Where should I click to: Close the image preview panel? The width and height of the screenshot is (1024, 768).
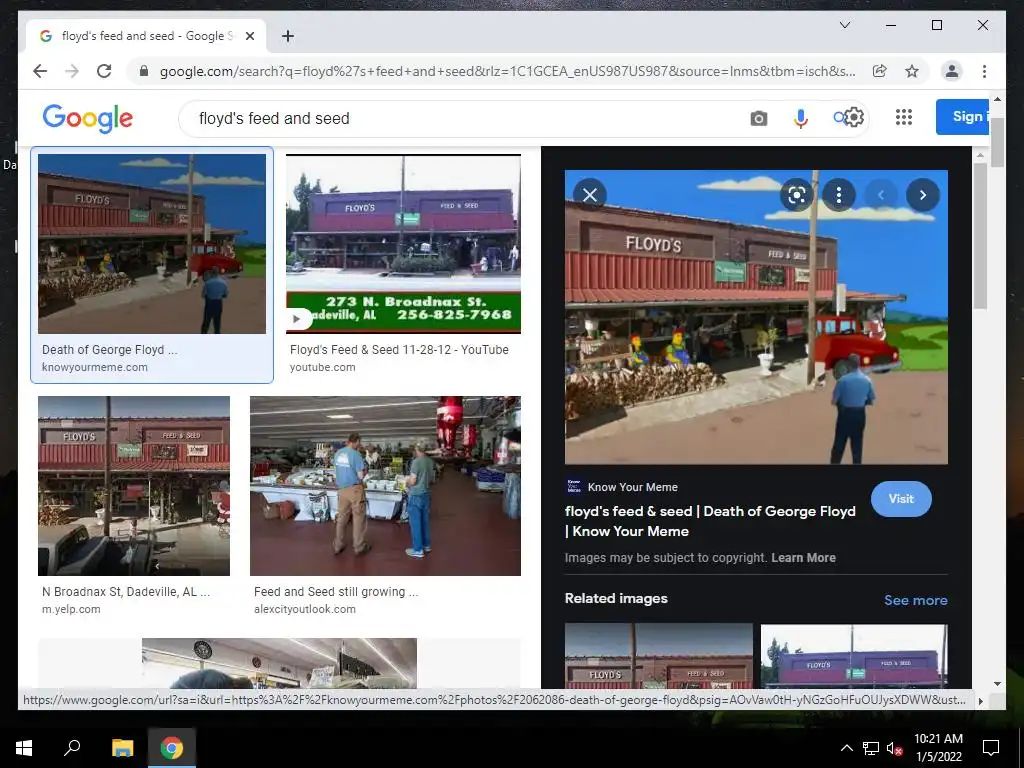click(590, 195)
